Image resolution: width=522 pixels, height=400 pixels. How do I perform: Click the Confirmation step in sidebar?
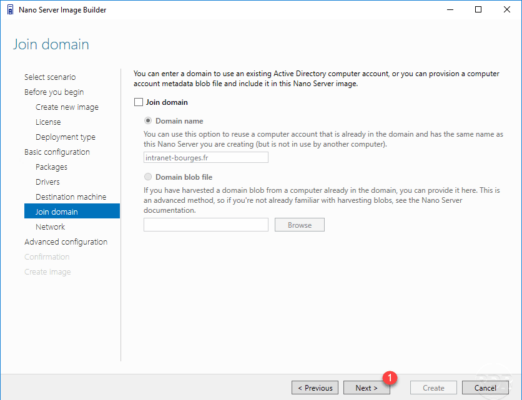pos(47,257)
